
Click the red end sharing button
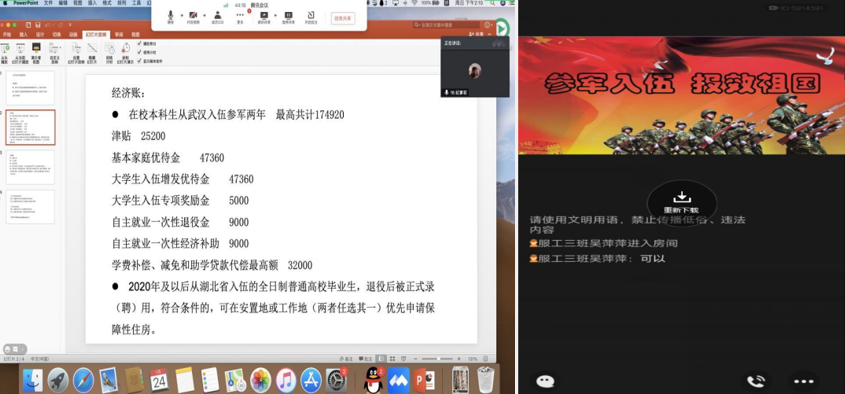tap(343, 18)
